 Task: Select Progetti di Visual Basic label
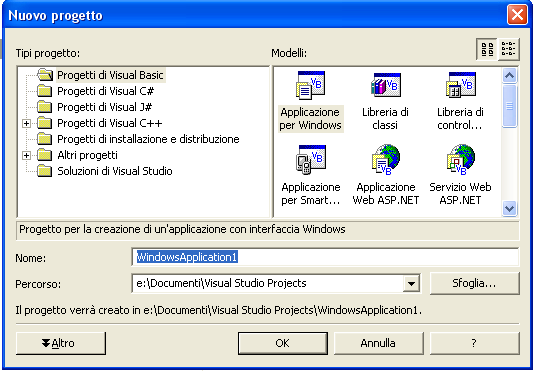[110, 75]
